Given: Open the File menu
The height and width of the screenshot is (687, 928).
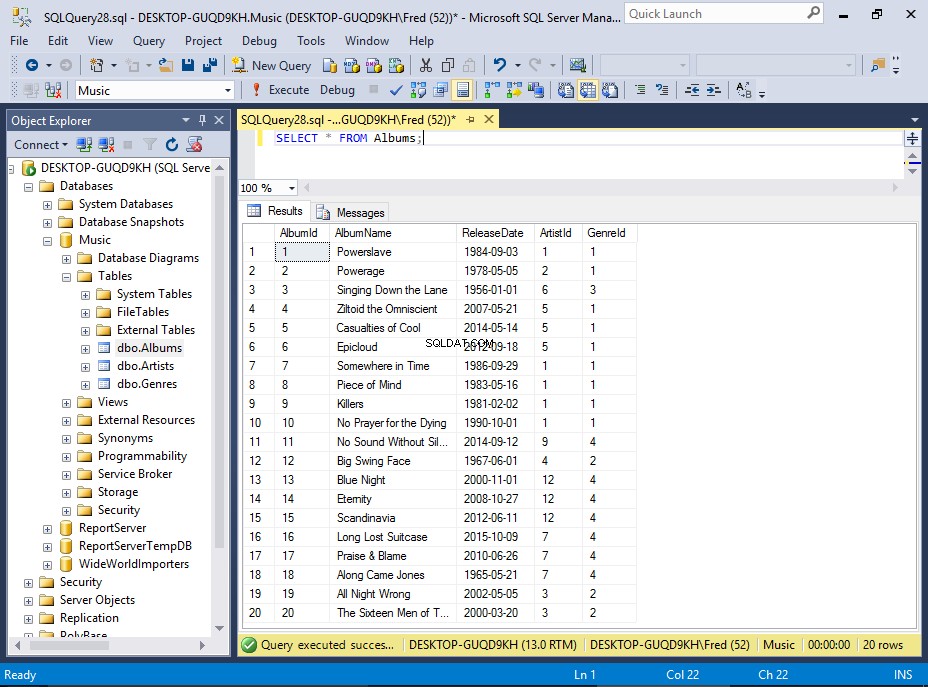Looking at the screenshot, I should point(19,41).
